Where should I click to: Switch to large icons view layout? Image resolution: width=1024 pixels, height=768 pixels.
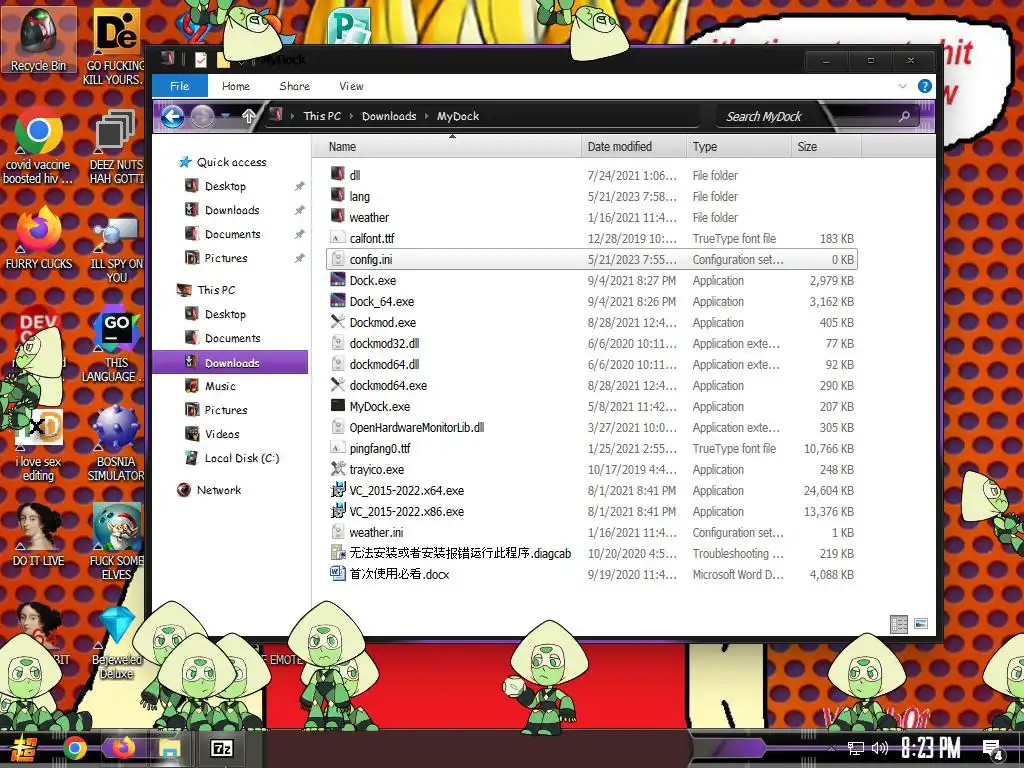921,624
